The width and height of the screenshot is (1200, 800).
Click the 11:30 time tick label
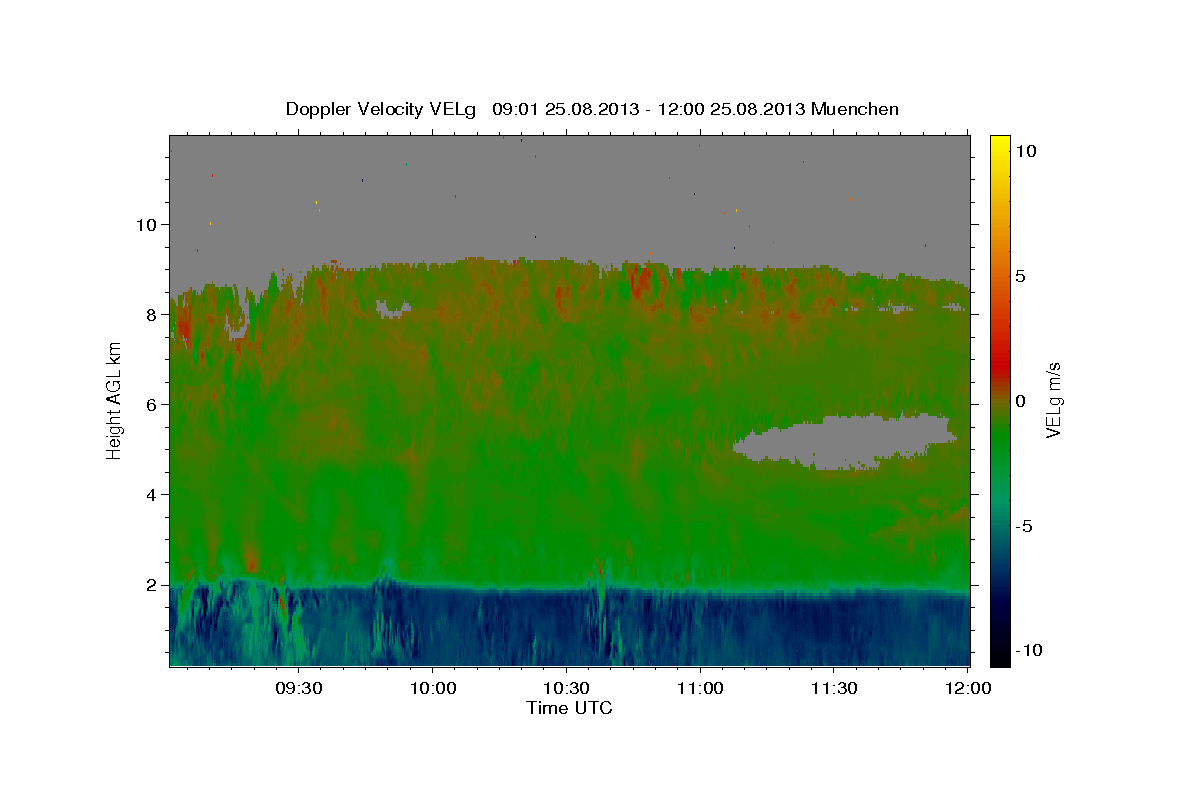pyautogui.click(x=834, y=689)
